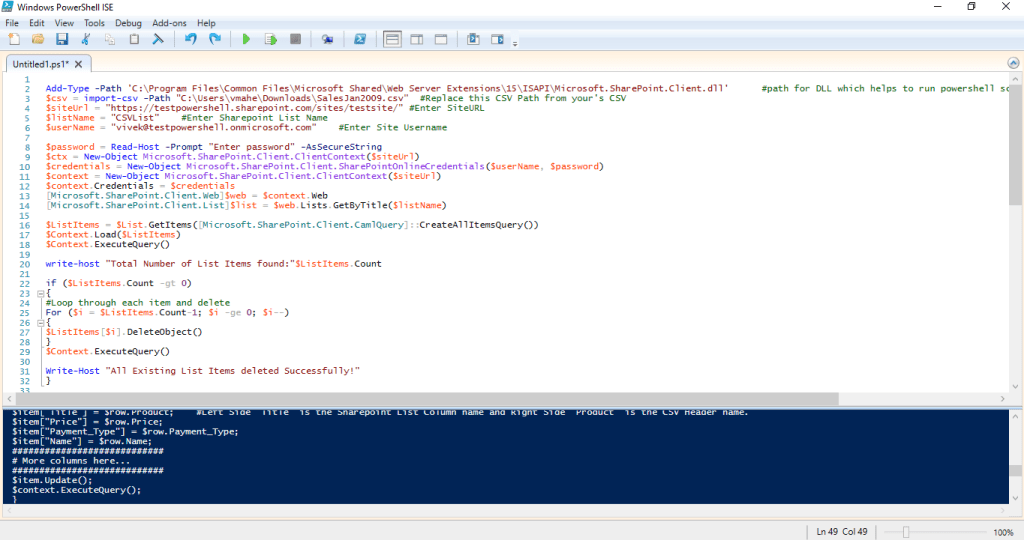Show command add-on pane
Screen dimensions: 1024x540
pyautogui.click(x=497, y=39)
